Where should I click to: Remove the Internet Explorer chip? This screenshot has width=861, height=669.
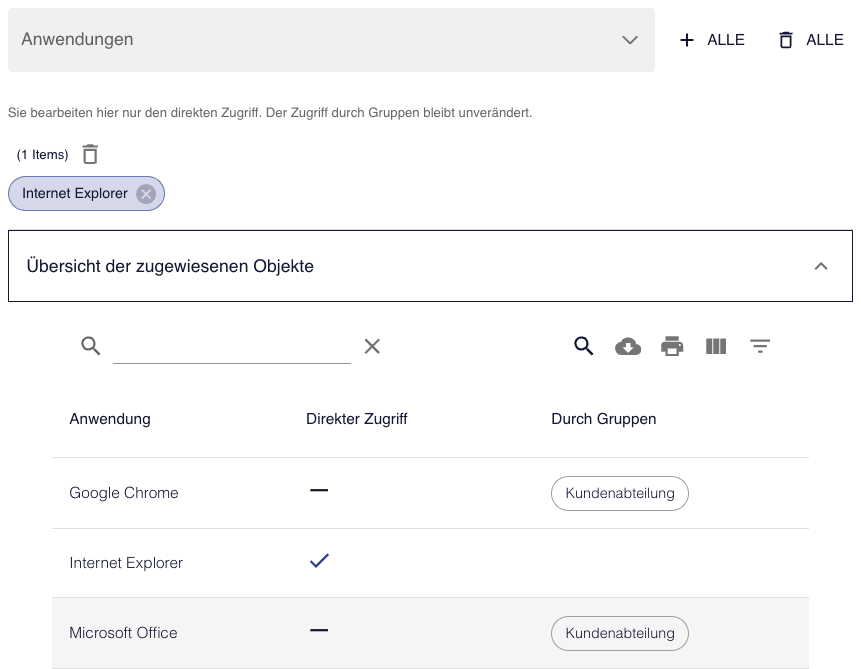pos(146,194)
